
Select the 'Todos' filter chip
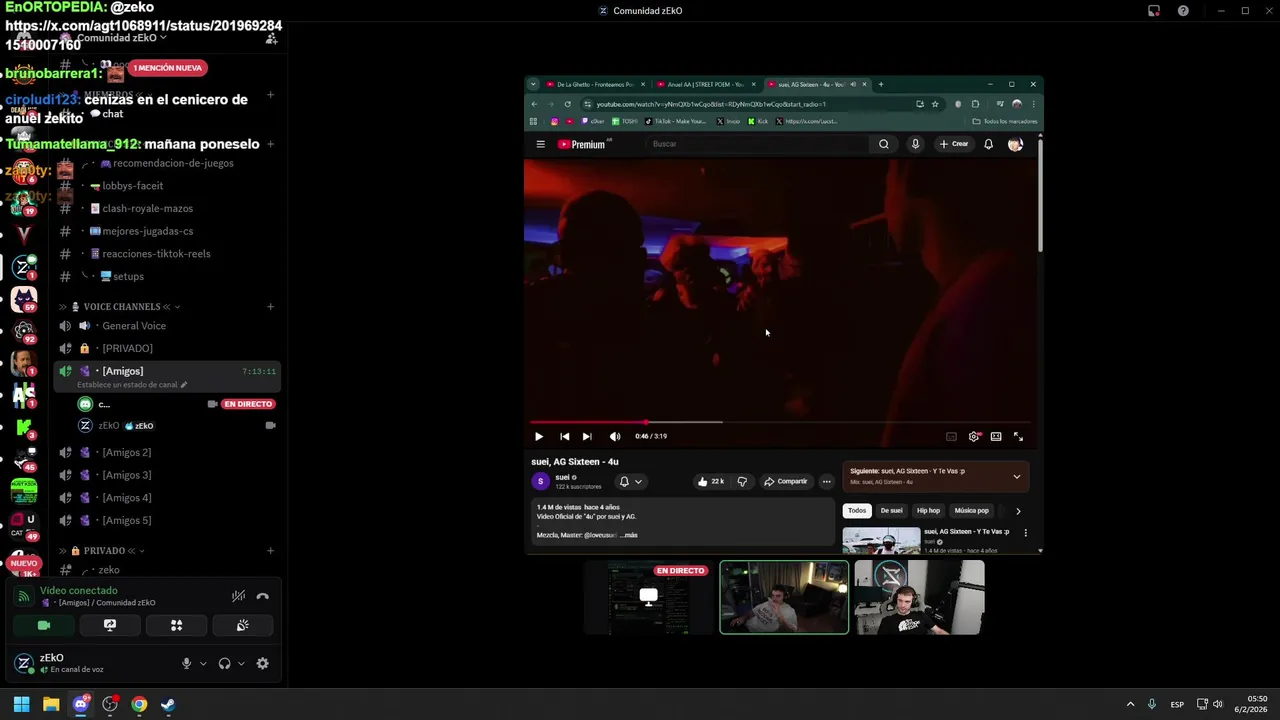(857, 510)
